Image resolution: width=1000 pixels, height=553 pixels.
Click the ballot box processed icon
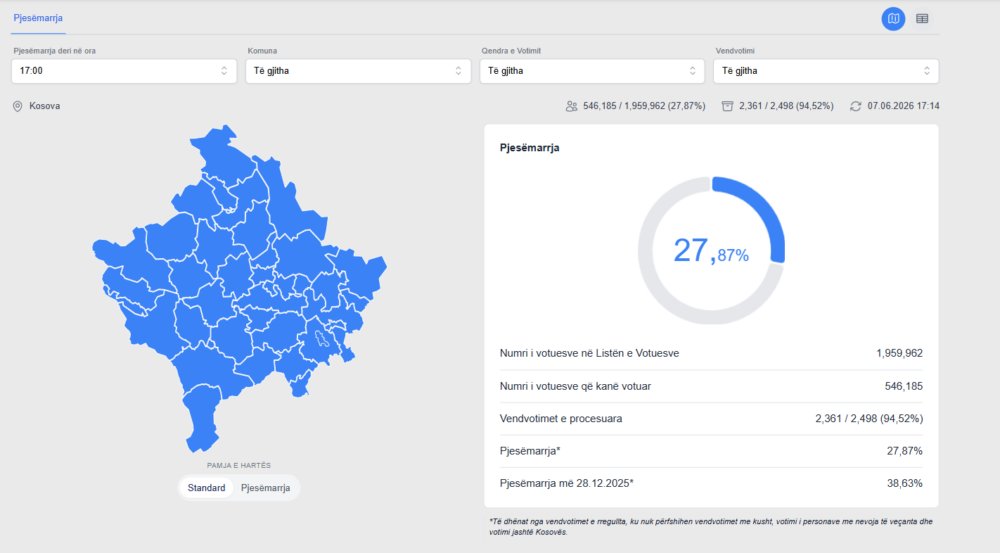(727, 107)
